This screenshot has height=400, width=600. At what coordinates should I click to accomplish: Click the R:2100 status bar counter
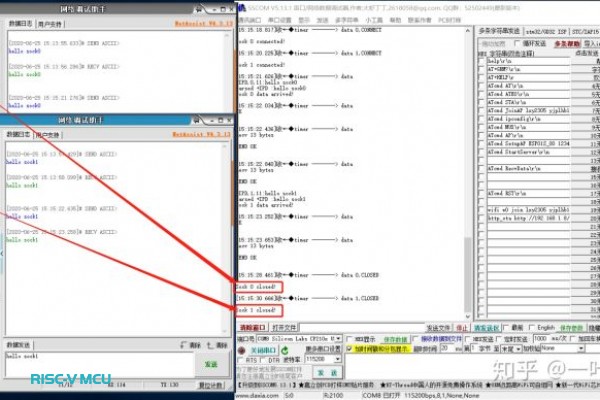333,395
